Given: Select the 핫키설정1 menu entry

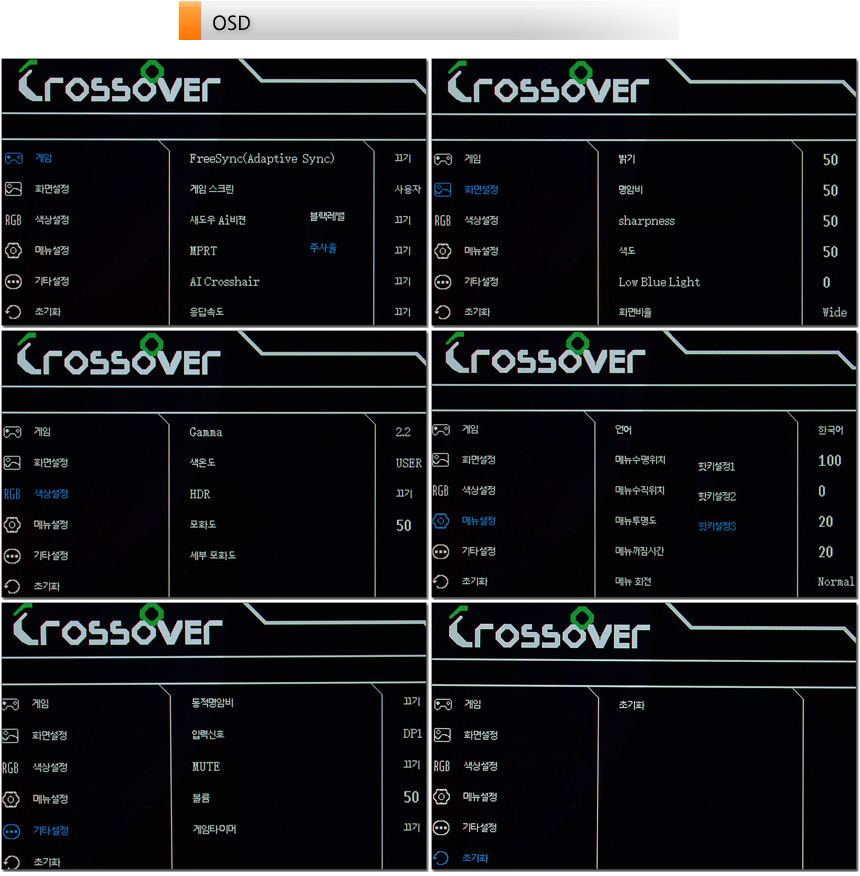Looking at the screenshot, I should tap(716, 467).
